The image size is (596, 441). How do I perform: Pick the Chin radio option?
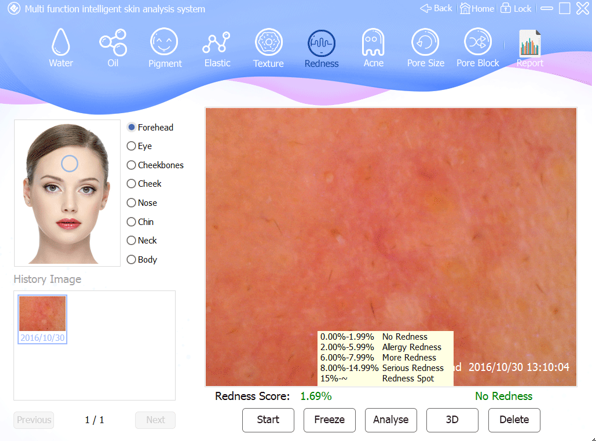pyautogui.click(x=131, y=222)
